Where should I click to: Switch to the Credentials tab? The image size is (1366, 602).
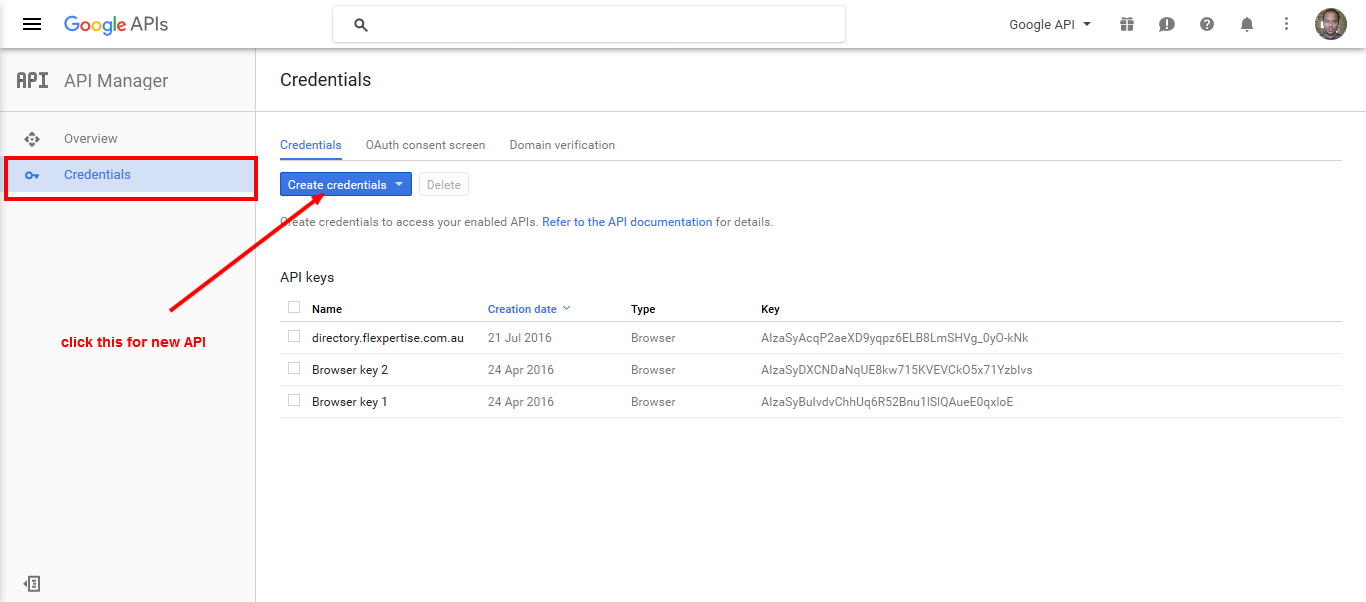point(311,145)
